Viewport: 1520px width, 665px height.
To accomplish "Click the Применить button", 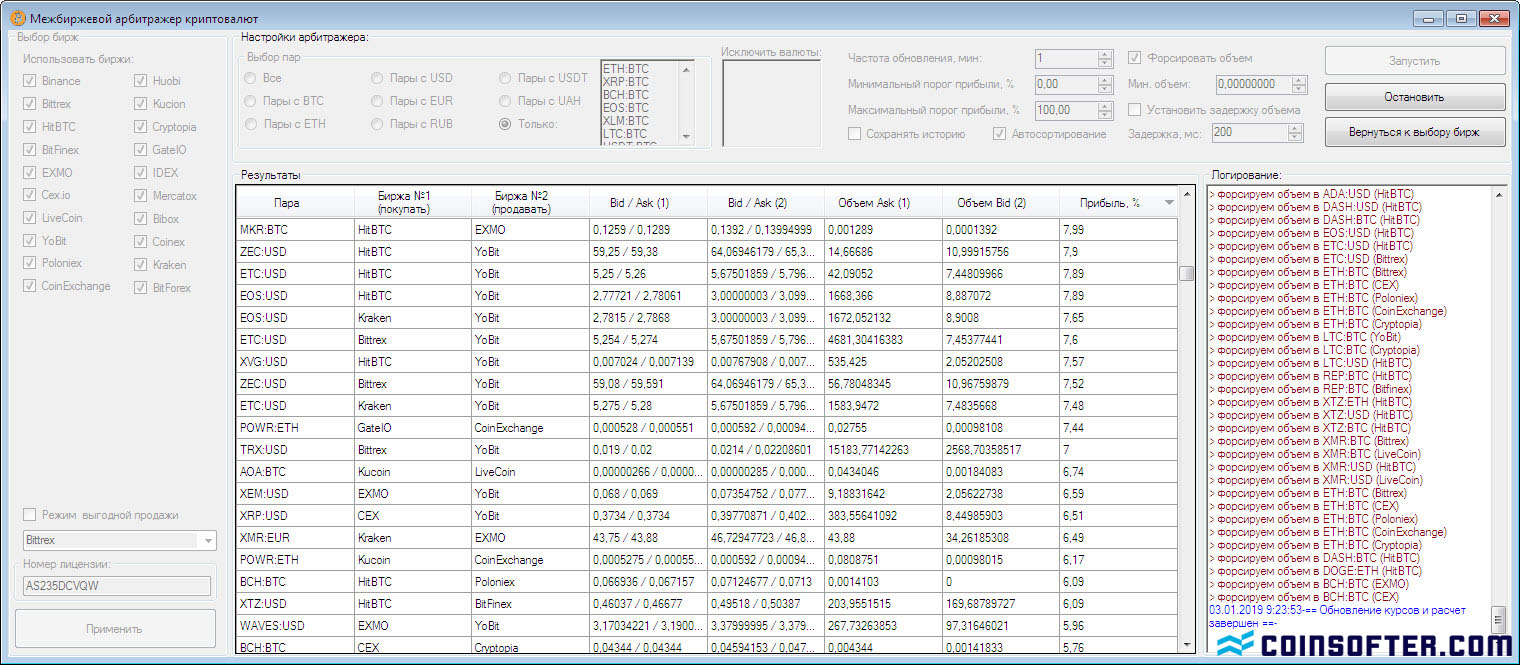I will (115, 629).
